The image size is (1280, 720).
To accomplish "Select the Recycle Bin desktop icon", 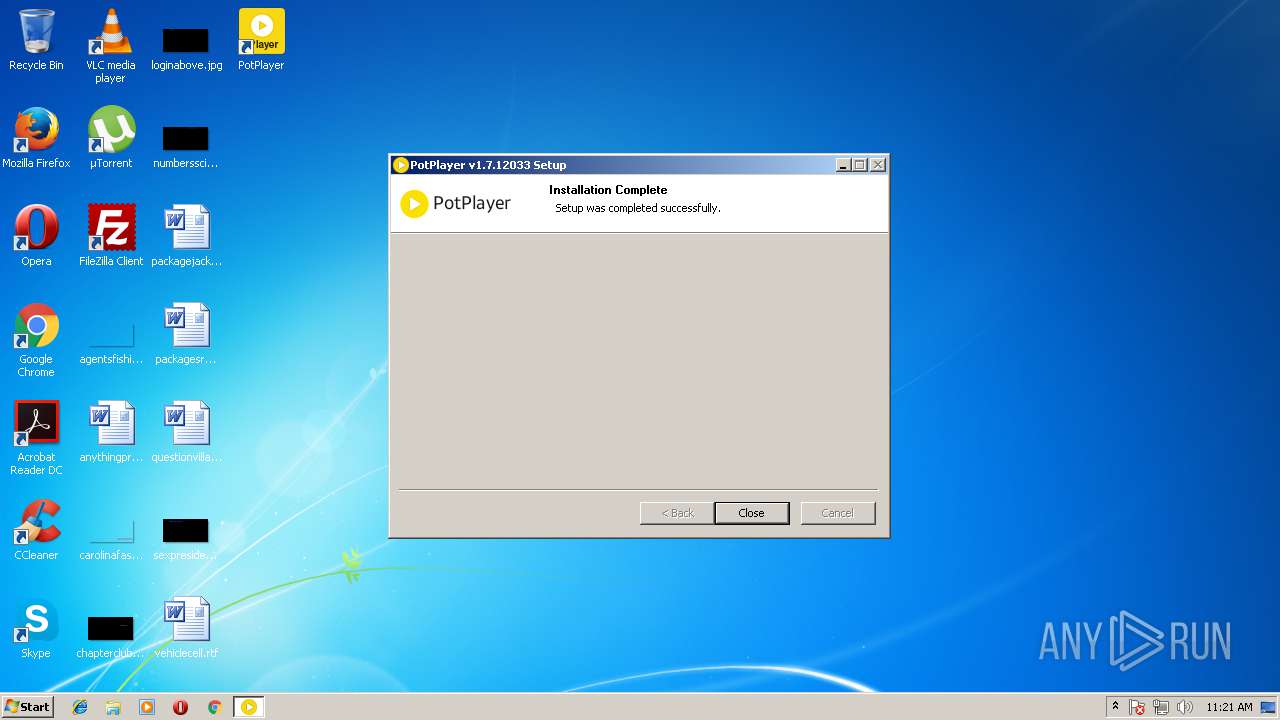I will pos(36,40).
